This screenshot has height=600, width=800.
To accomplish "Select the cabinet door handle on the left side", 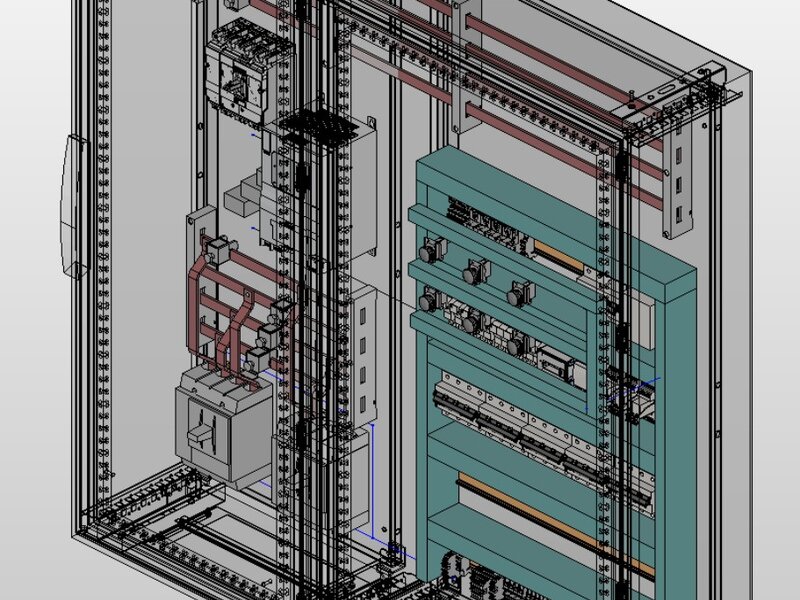I will (74, 207).
